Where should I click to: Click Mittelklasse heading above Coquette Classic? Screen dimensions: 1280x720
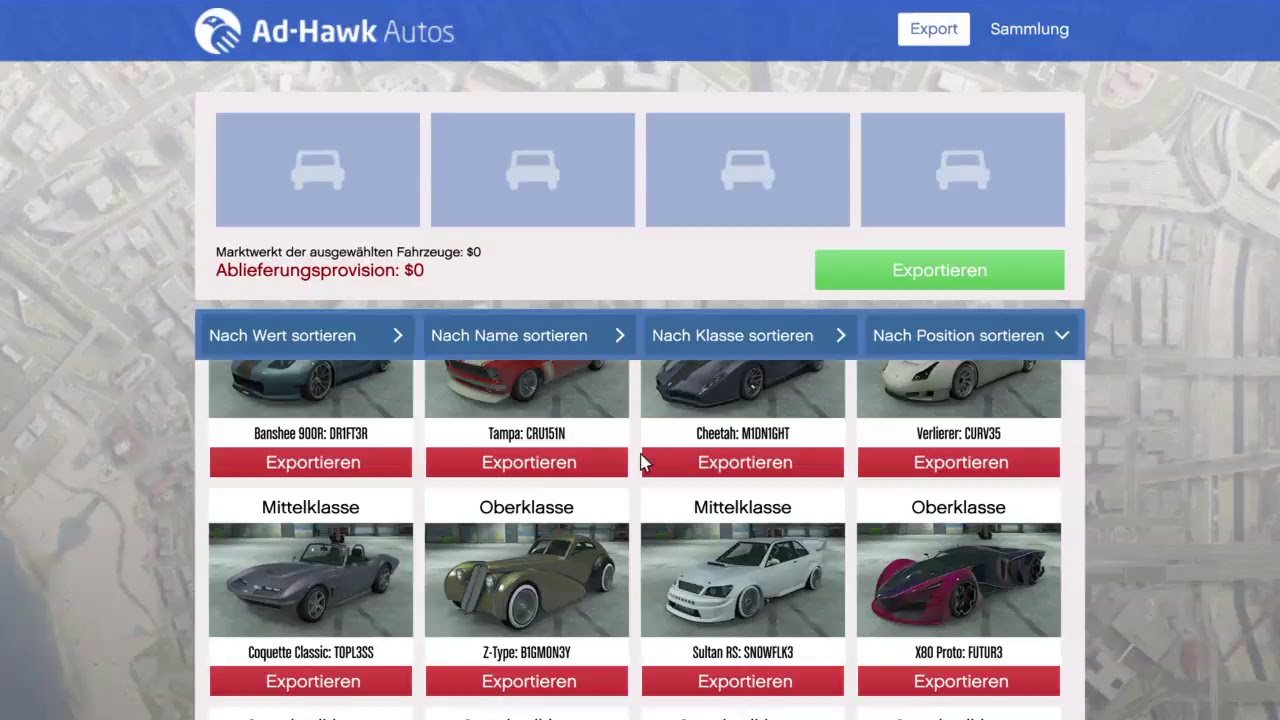coord(311,508)
